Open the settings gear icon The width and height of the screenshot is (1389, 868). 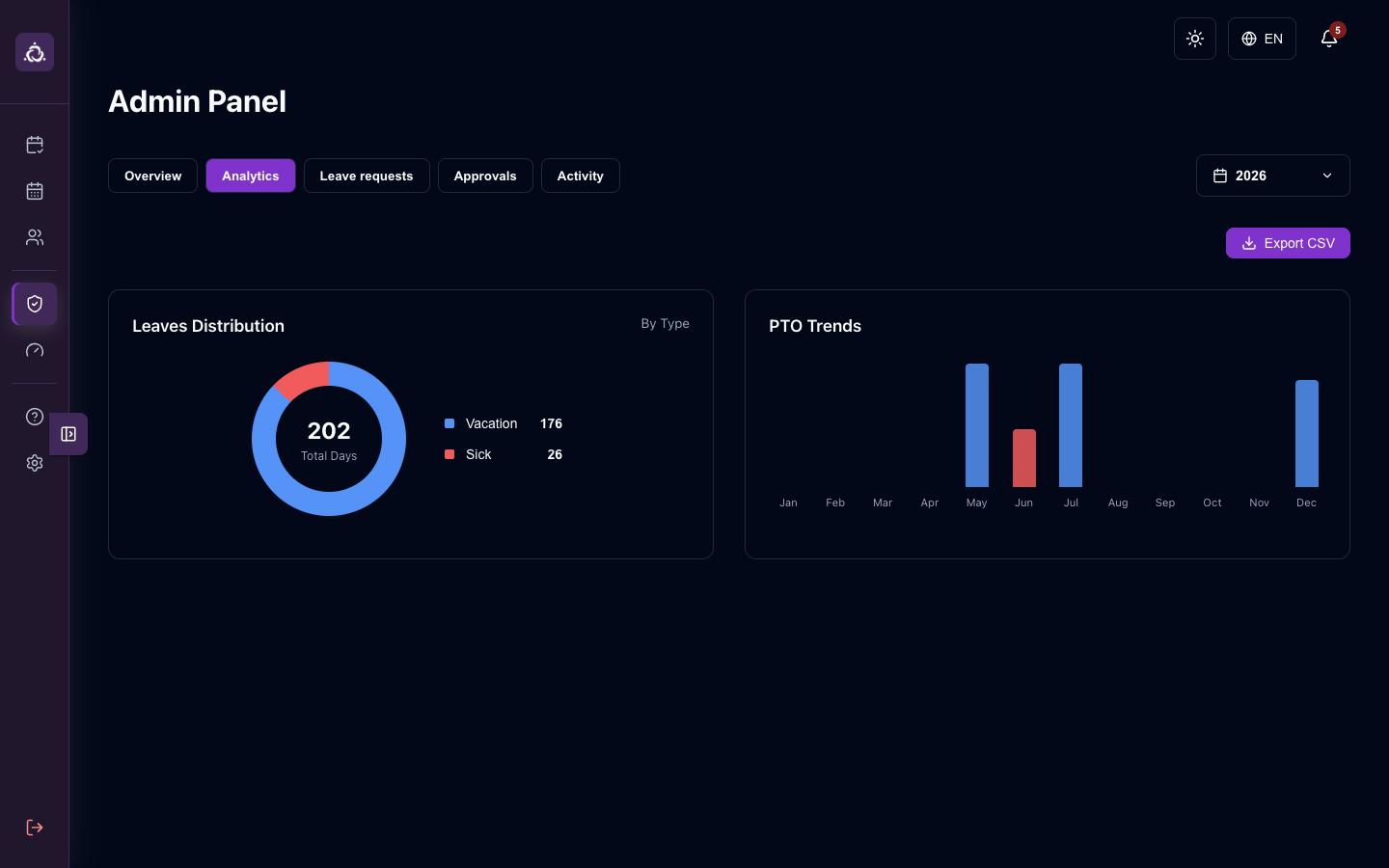(35, 463)
